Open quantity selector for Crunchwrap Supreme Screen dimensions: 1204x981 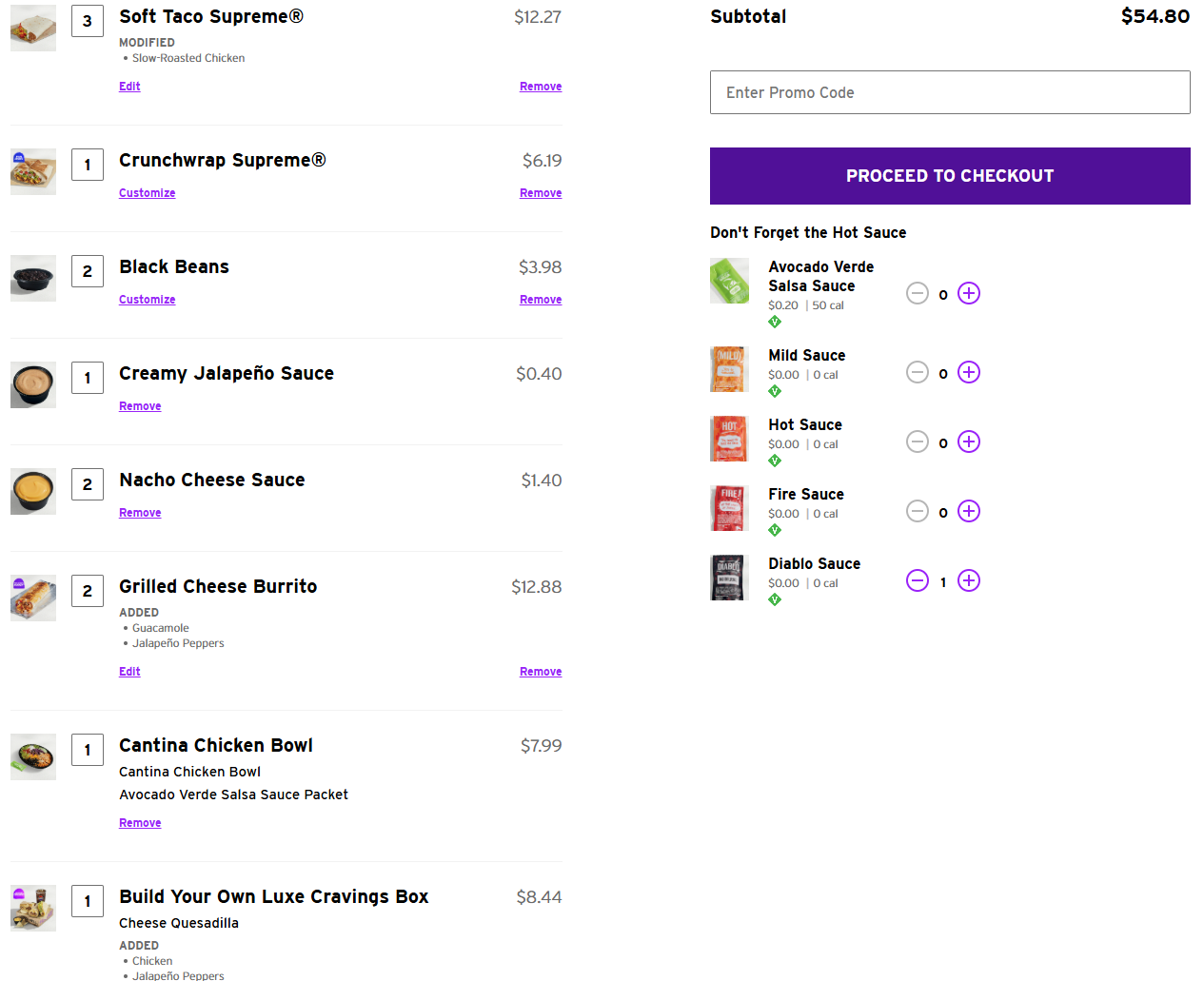(x=88, y=165)
